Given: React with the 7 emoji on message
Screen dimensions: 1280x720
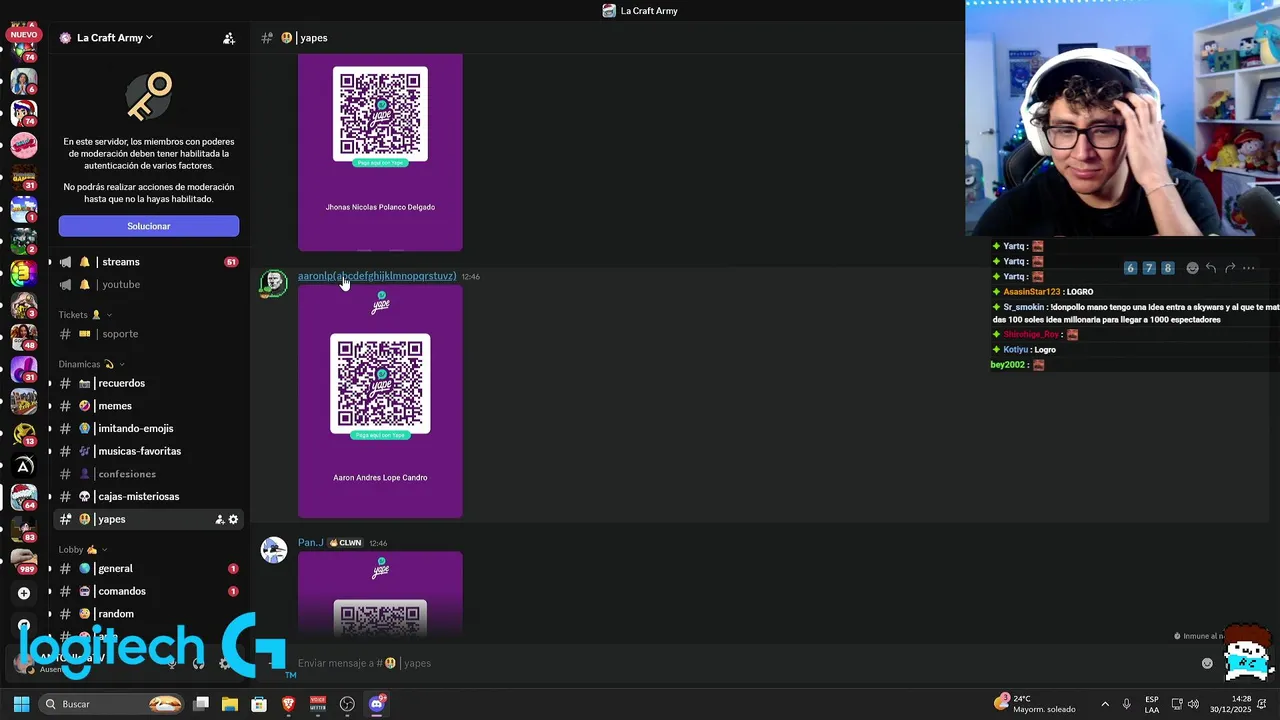Looking at the screenshot, I should click(x=1149, y=268).
